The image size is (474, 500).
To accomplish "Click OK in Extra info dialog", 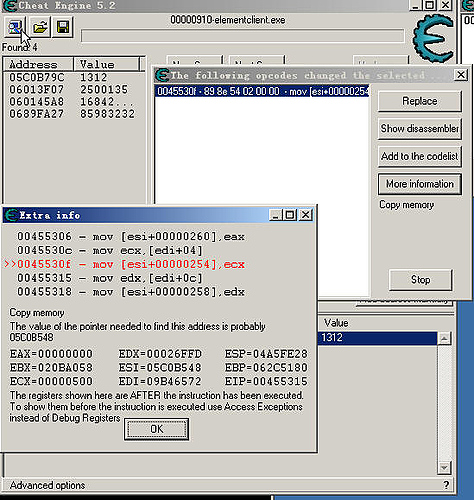I will [156, 429].
